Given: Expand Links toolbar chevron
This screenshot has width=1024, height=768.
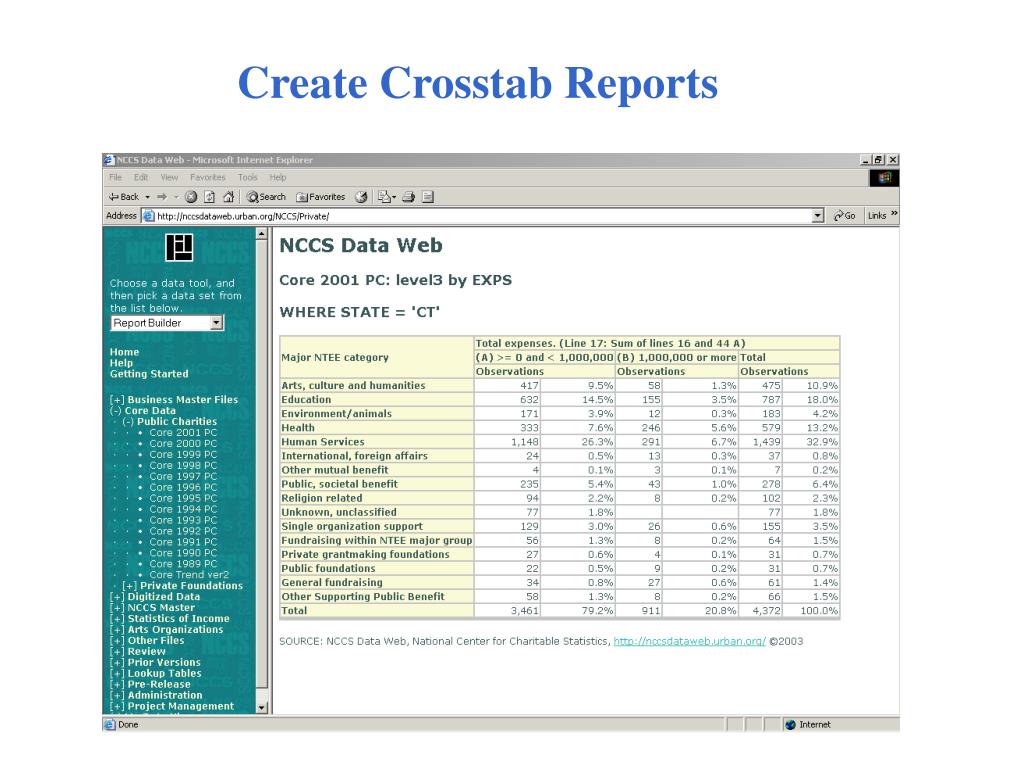Looking at the screenshot, I should (894, 214).
